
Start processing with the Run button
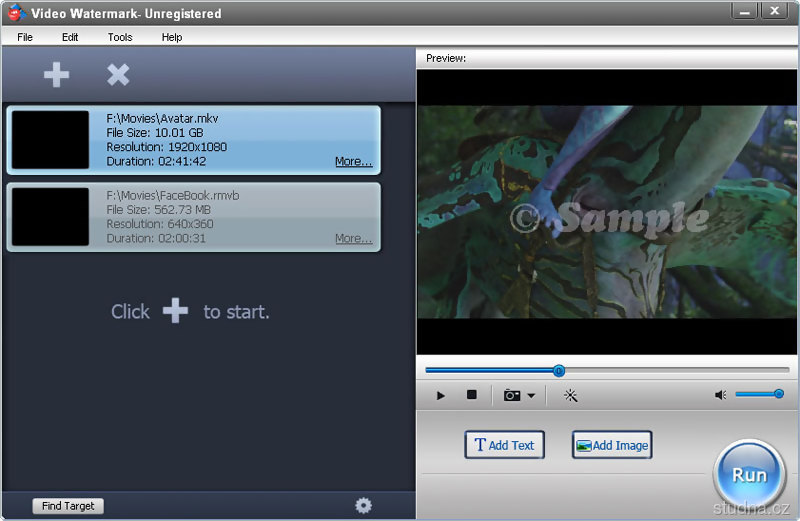[x=749, y=475]
